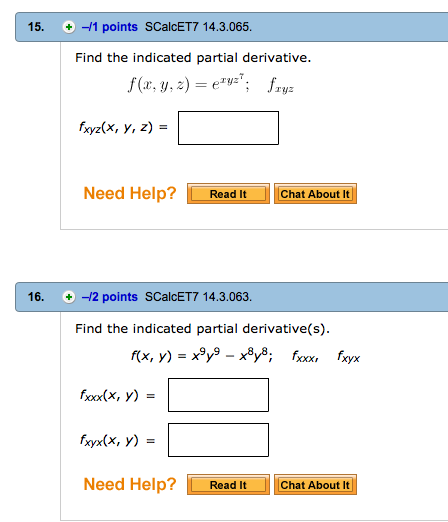Click the question number 15 label
Screen dimensions: 448x522
36,27
